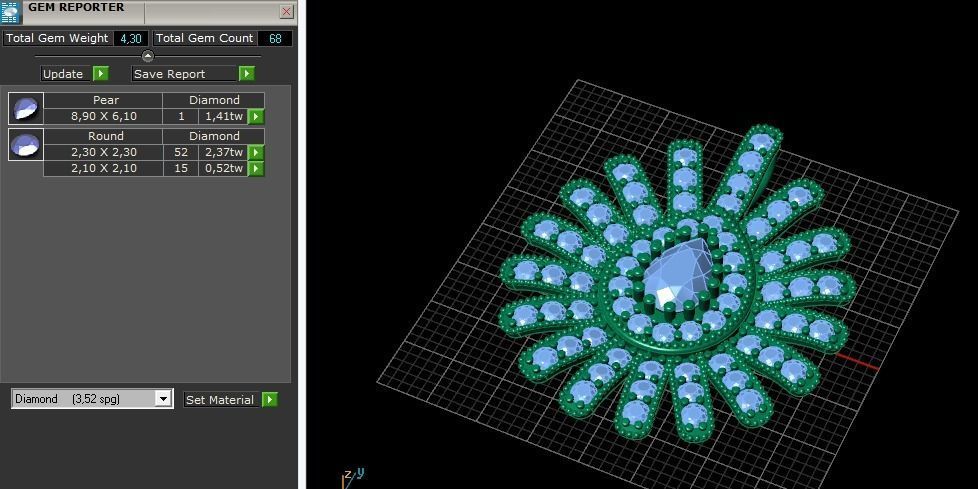Select the central pear diamond in the viewport
Screen dimensions: 978x489
coord(678,276)
